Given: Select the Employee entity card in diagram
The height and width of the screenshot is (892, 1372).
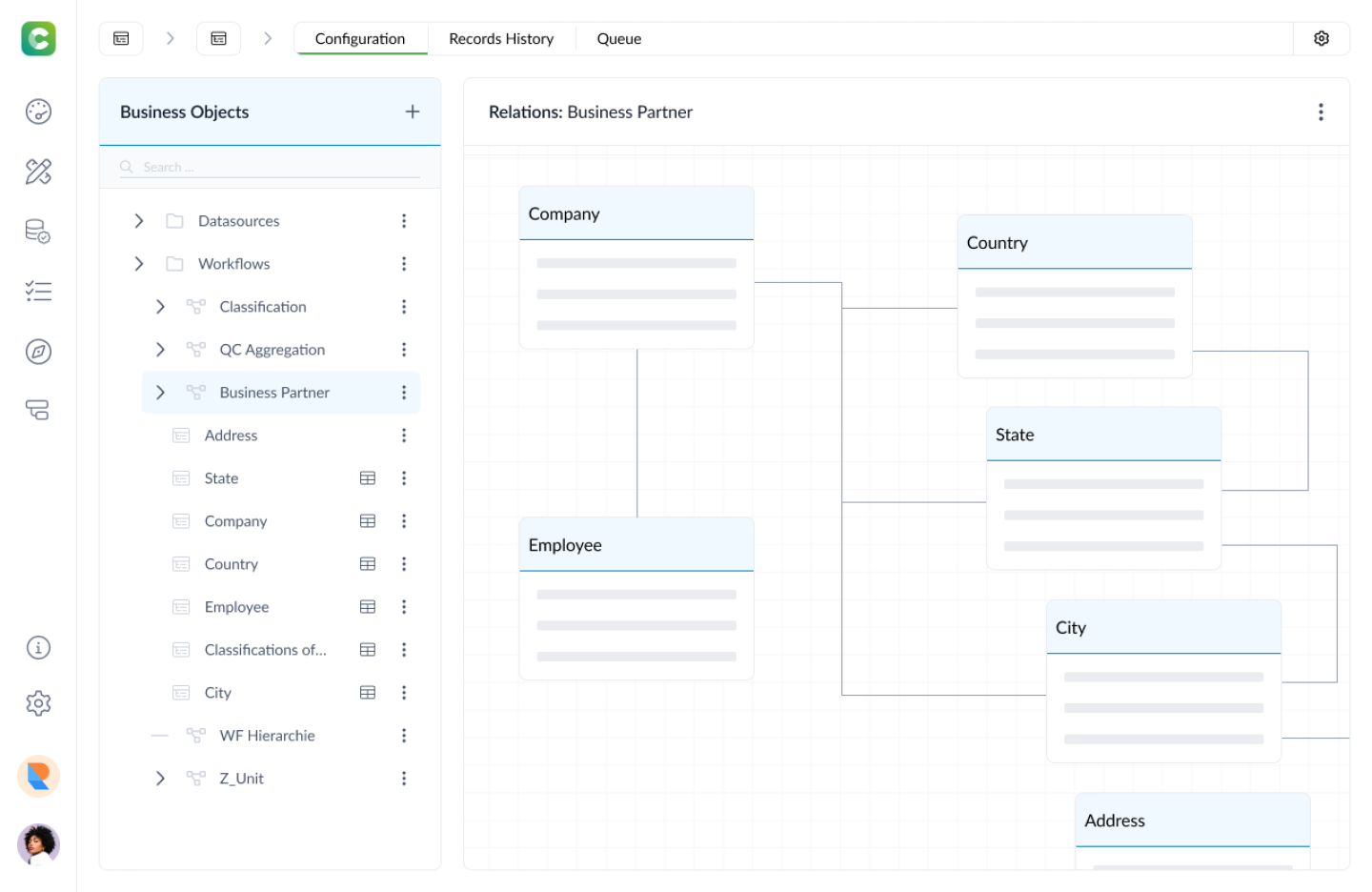Looking at the screenshot, I should 636,598.
